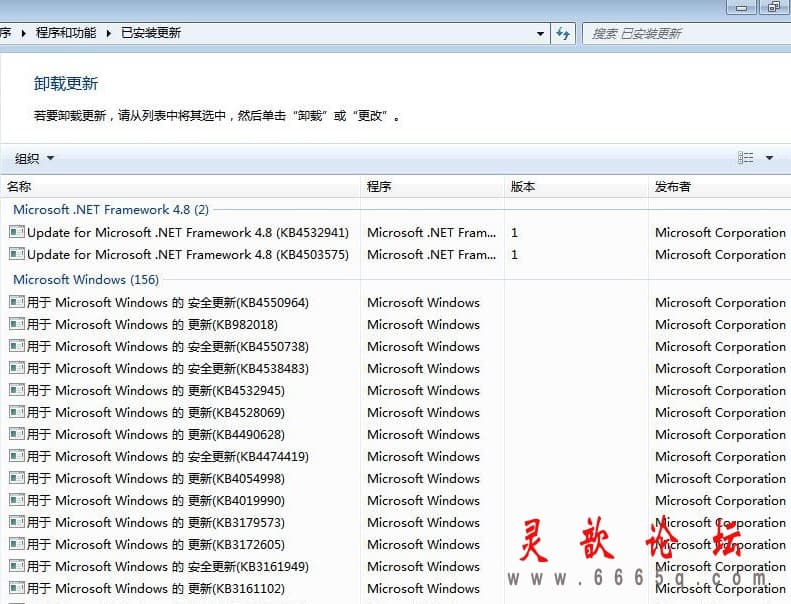The width and height of the screenshot is (791, 604).
Task: Click the icon of update KB982018
Action: point(17,324)
